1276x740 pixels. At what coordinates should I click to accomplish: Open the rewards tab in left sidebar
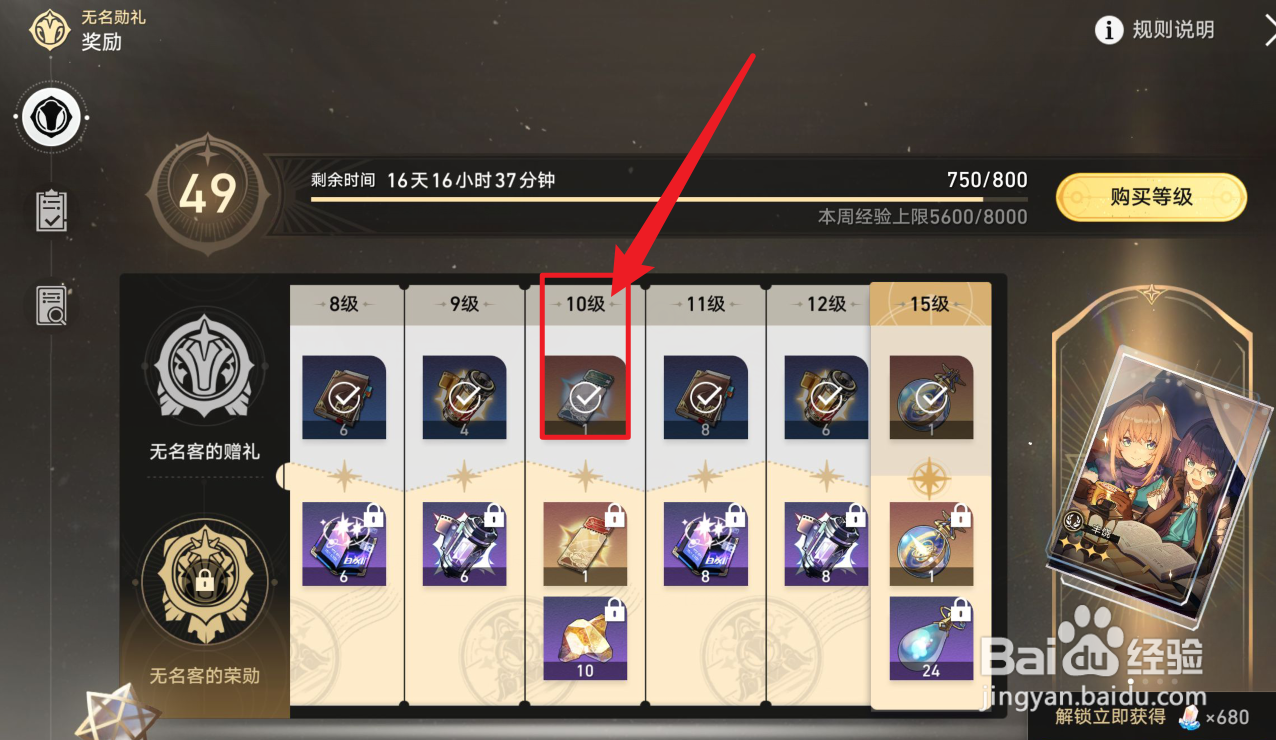51,118
